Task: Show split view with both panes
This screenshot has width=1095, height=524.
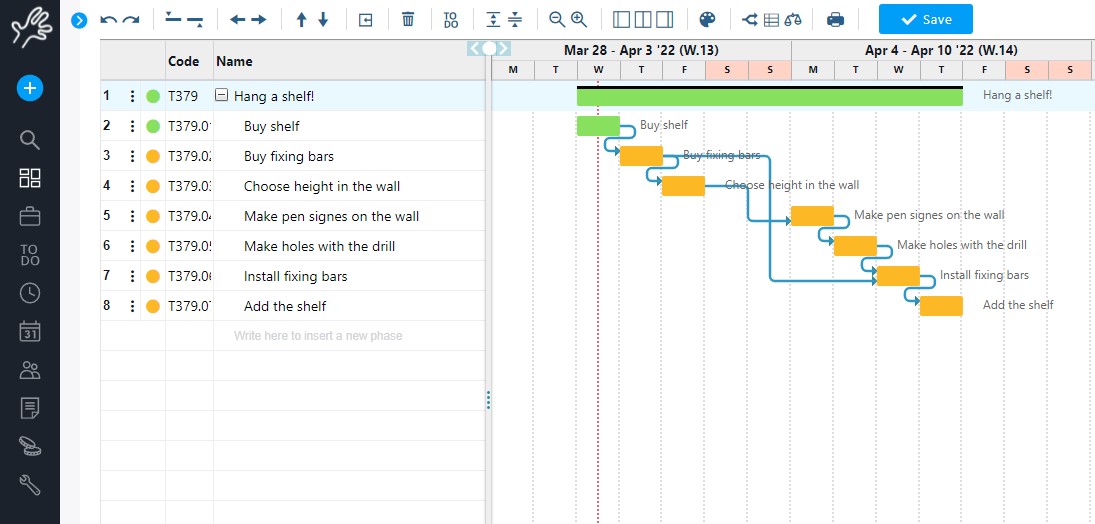Action: [643, 19]
